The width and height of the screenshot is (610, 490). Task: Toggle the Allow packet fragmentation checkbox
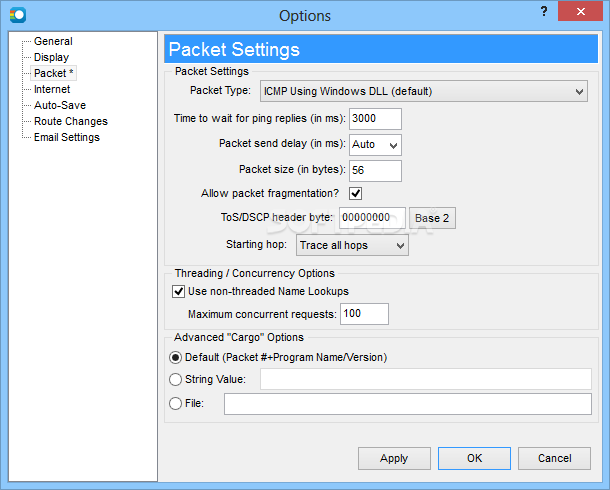click(356, 193)
